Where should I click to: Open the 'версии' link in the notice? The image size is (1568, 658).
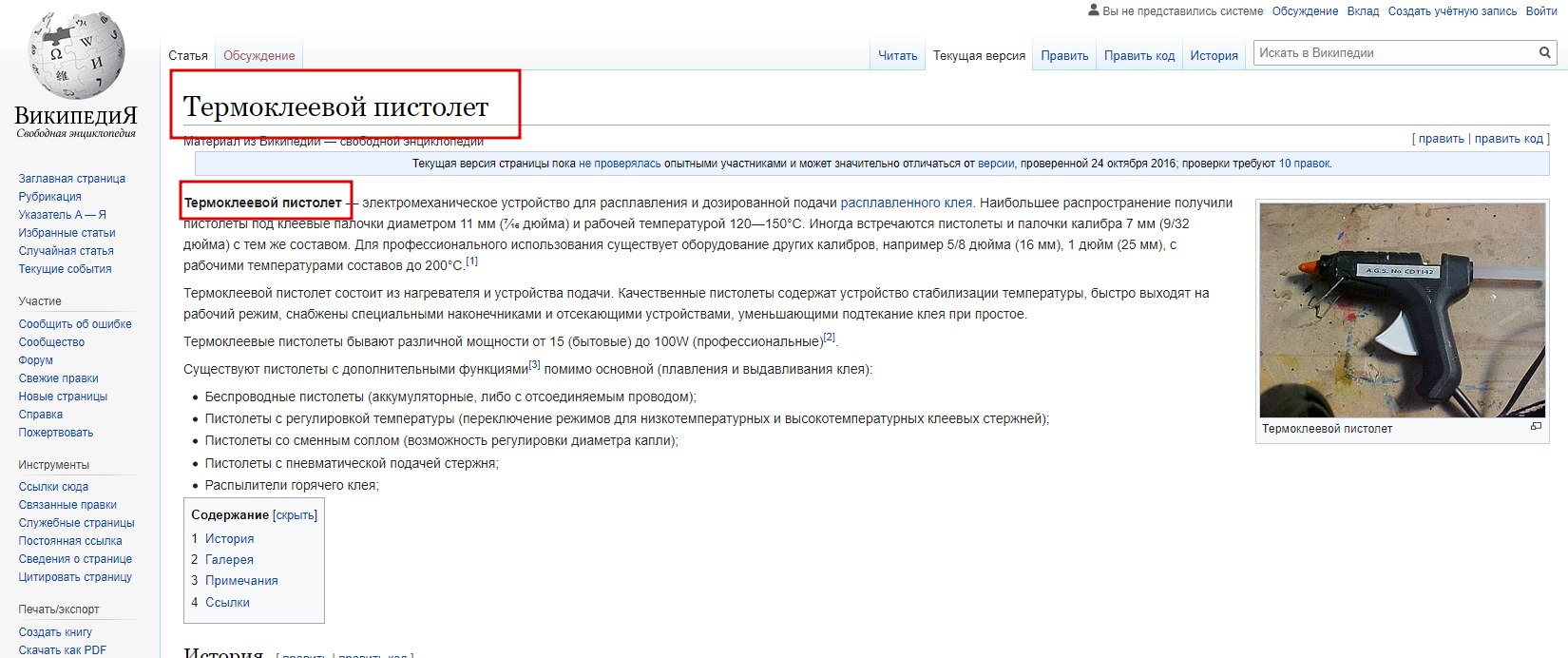(996, 164)
